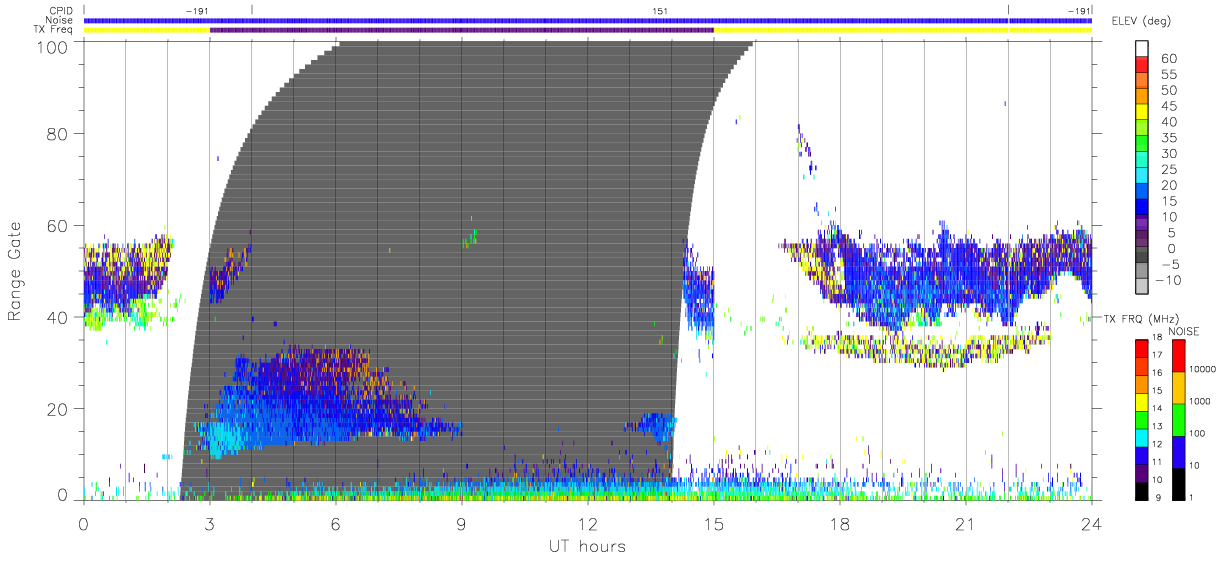Screen dimensions: 1228x567
Task: Click the 6 tick on UT hours axis
Action: pyautogui.click(x=335, y=523)
